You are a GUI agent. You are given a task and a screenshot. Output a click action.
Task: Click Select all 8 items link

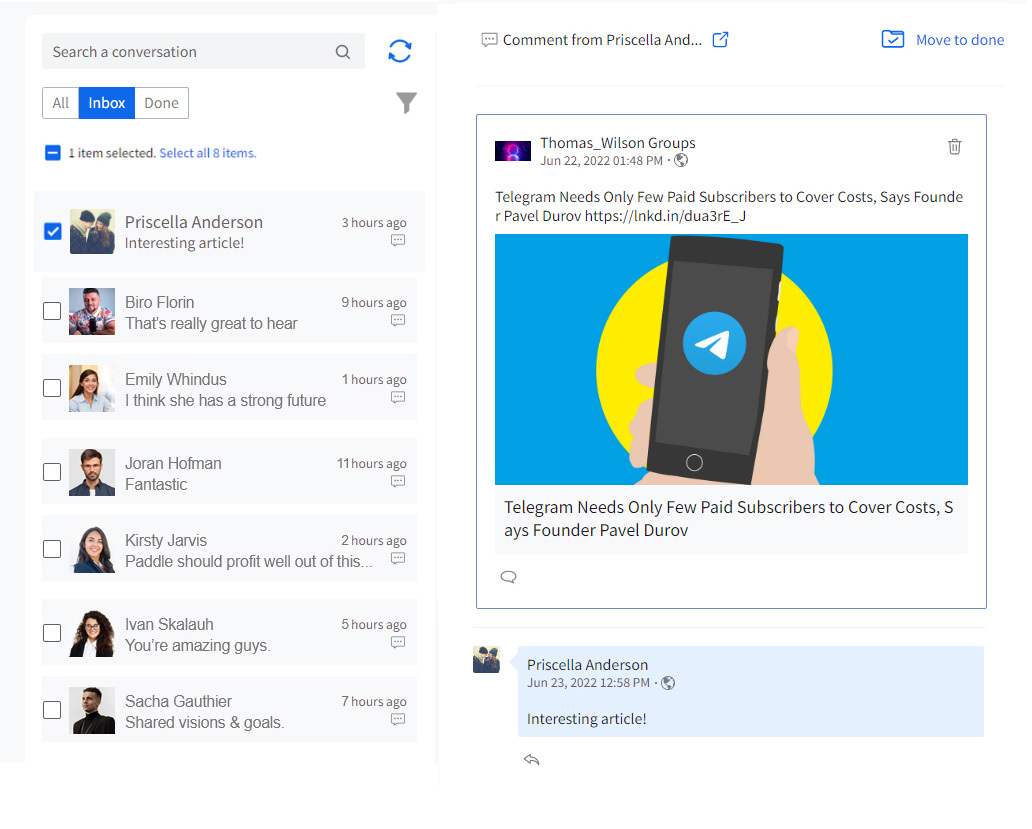click(207, 153)
